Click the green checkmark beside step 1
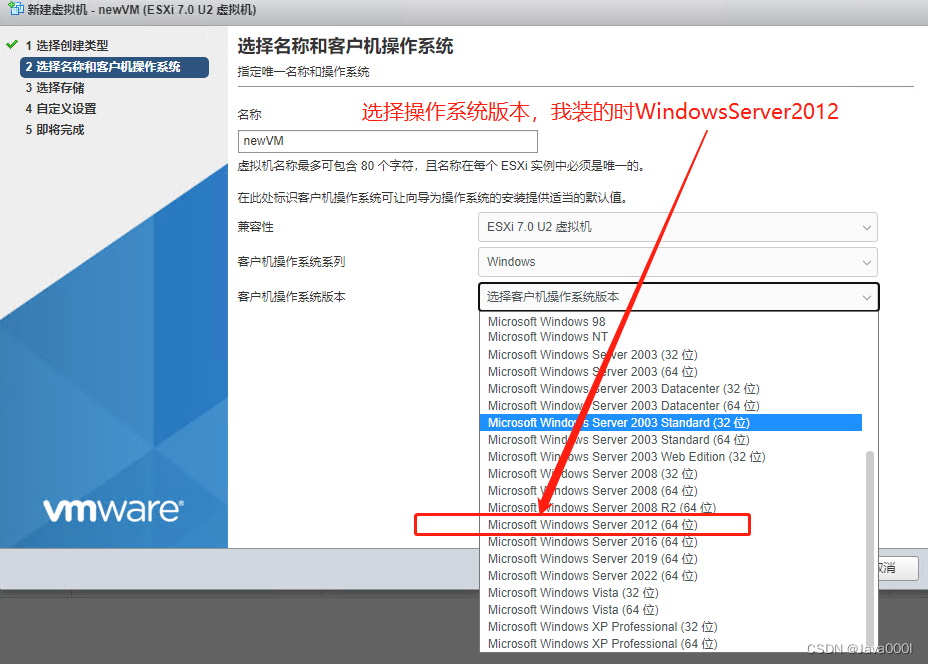Image resolution: width=928 pixels, height=664 pixels. (11, 44)
